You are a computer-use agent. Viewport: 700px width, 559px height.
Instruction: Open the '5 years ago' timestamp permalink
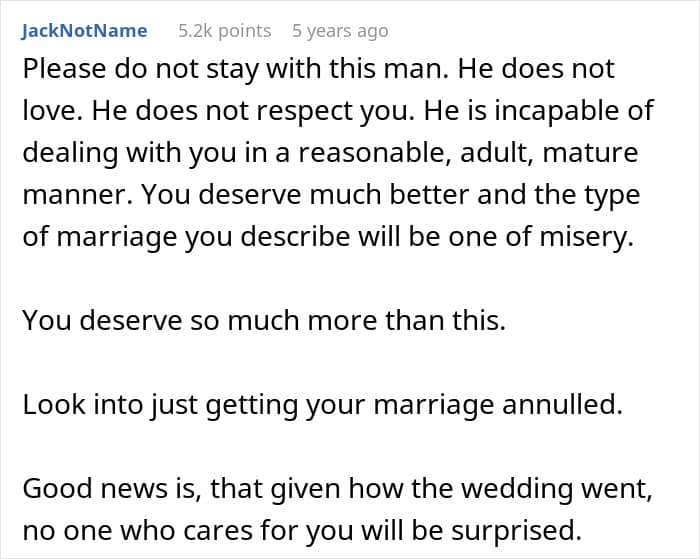(x=339, y=31)
